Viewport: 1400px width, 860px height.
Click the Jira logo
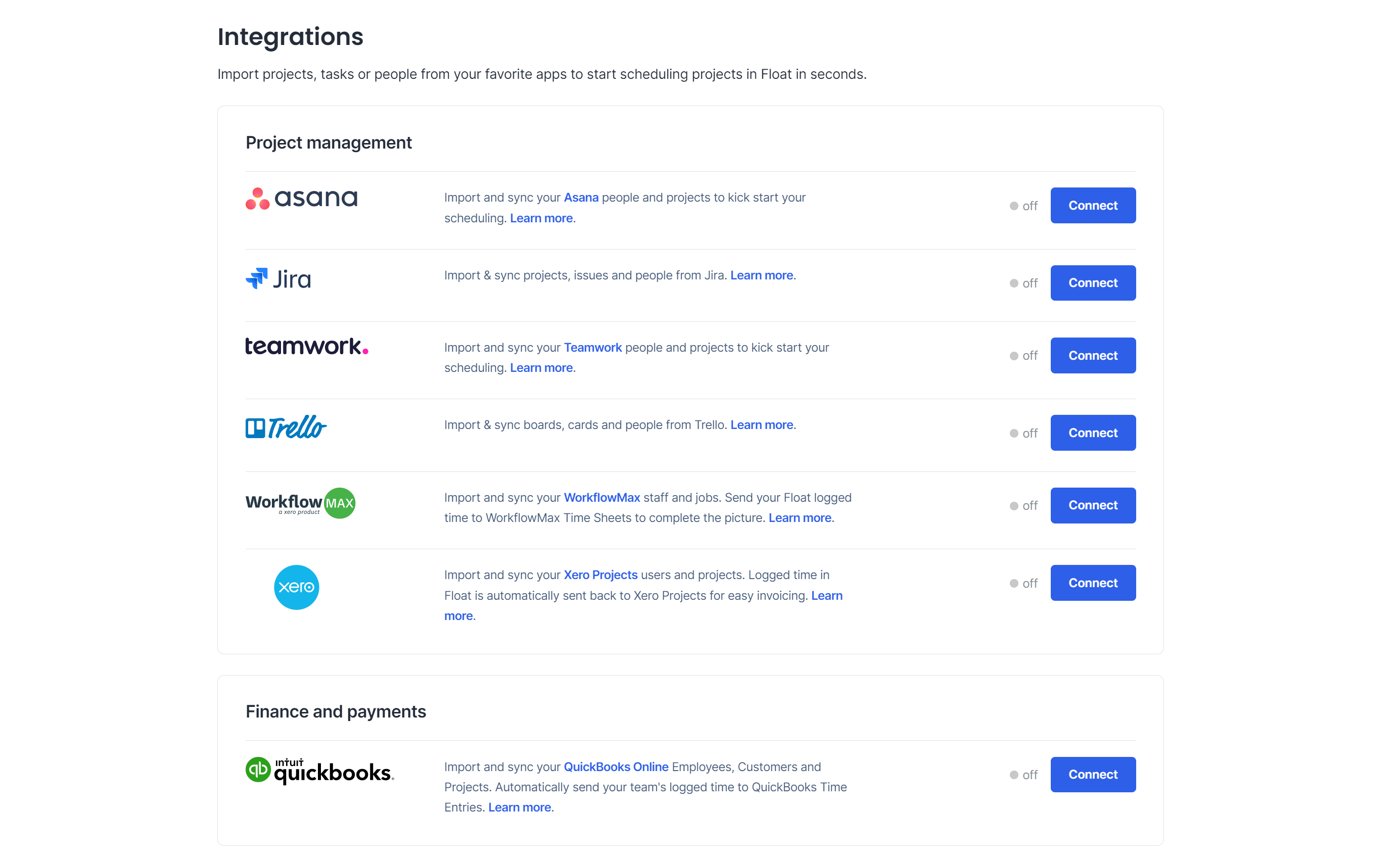point(278,279)
